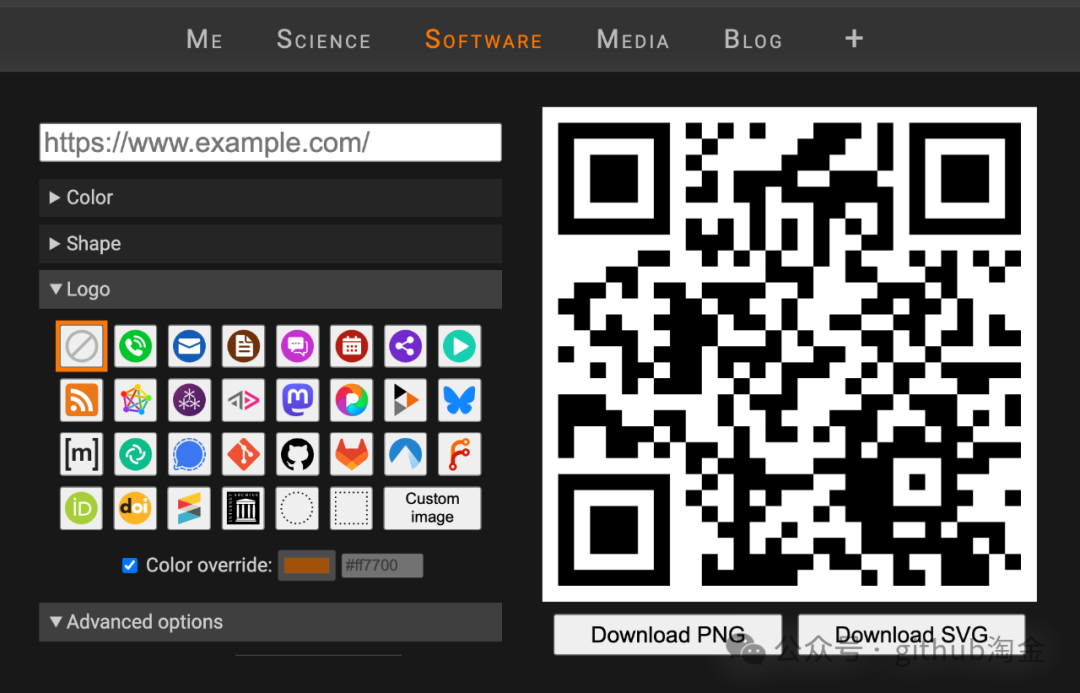Screen dimensions: 1080x693
Task: Open the Blog navigation tab
Action: click(x=754, y=39)
